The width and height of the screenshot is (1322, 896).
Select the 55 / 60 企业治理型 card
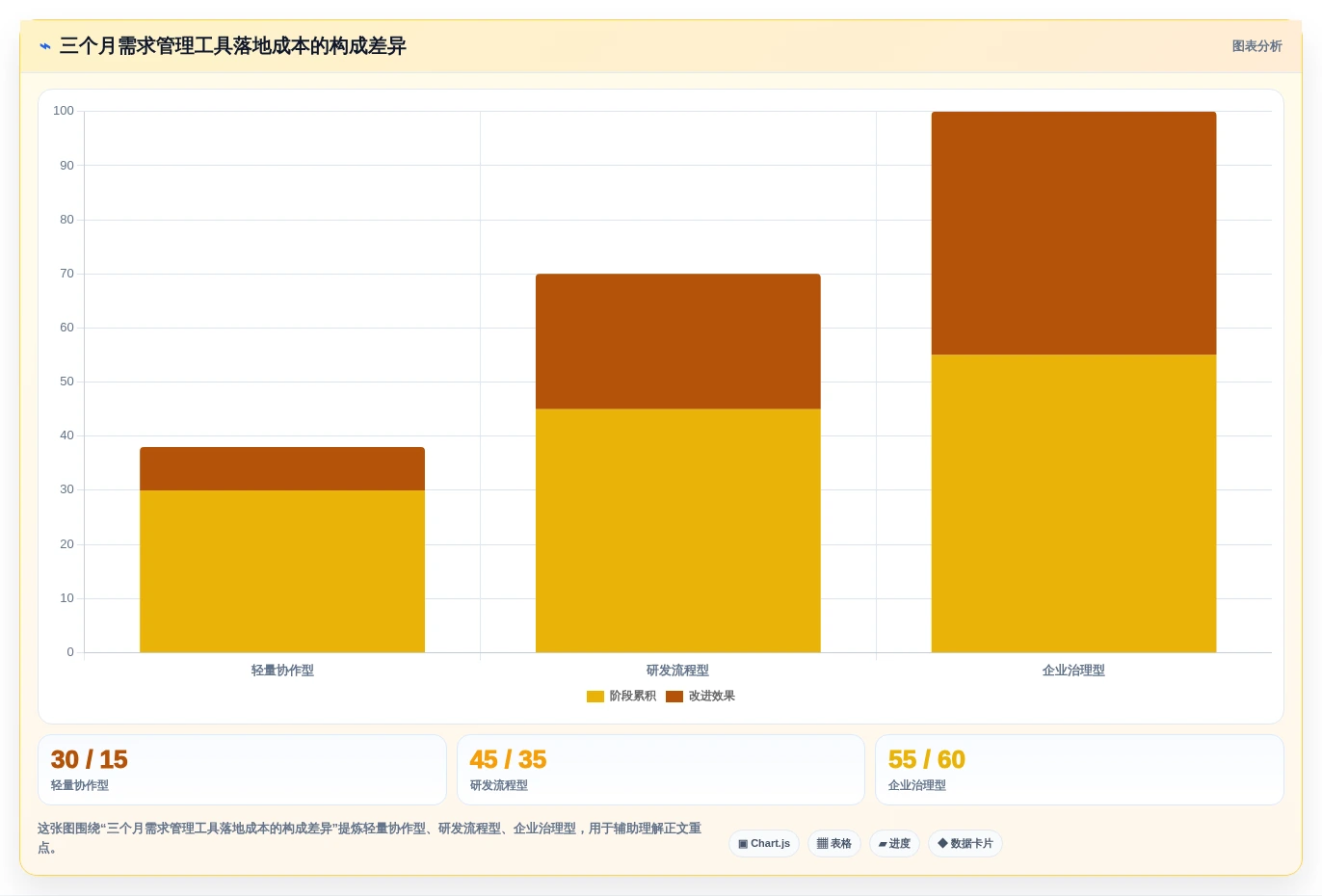click(1079, 770)
